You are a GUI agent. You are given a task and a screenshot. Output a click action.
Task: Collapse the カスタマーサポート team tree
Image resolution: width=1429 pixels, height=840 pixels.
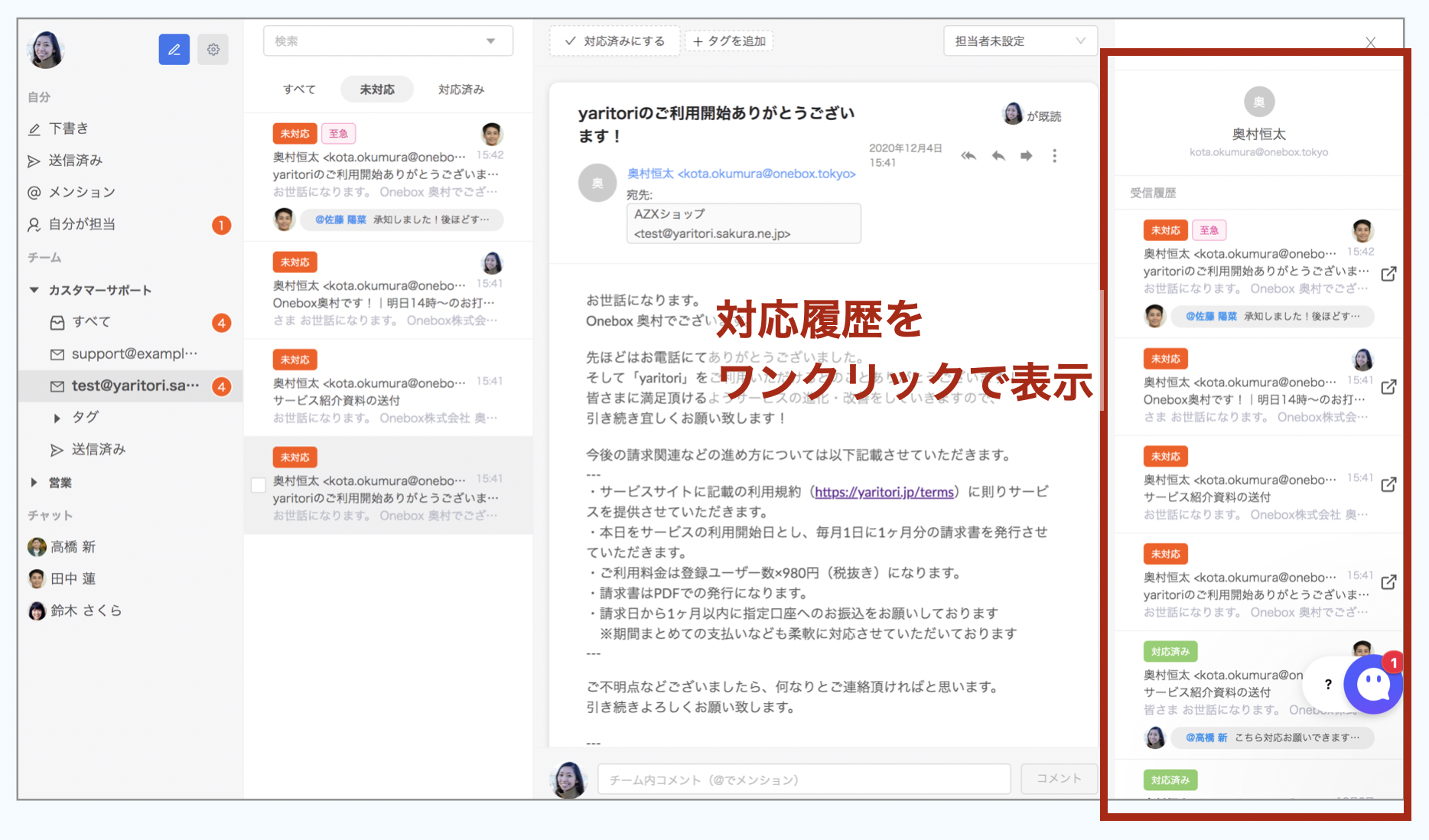click(x=34, y=290)
